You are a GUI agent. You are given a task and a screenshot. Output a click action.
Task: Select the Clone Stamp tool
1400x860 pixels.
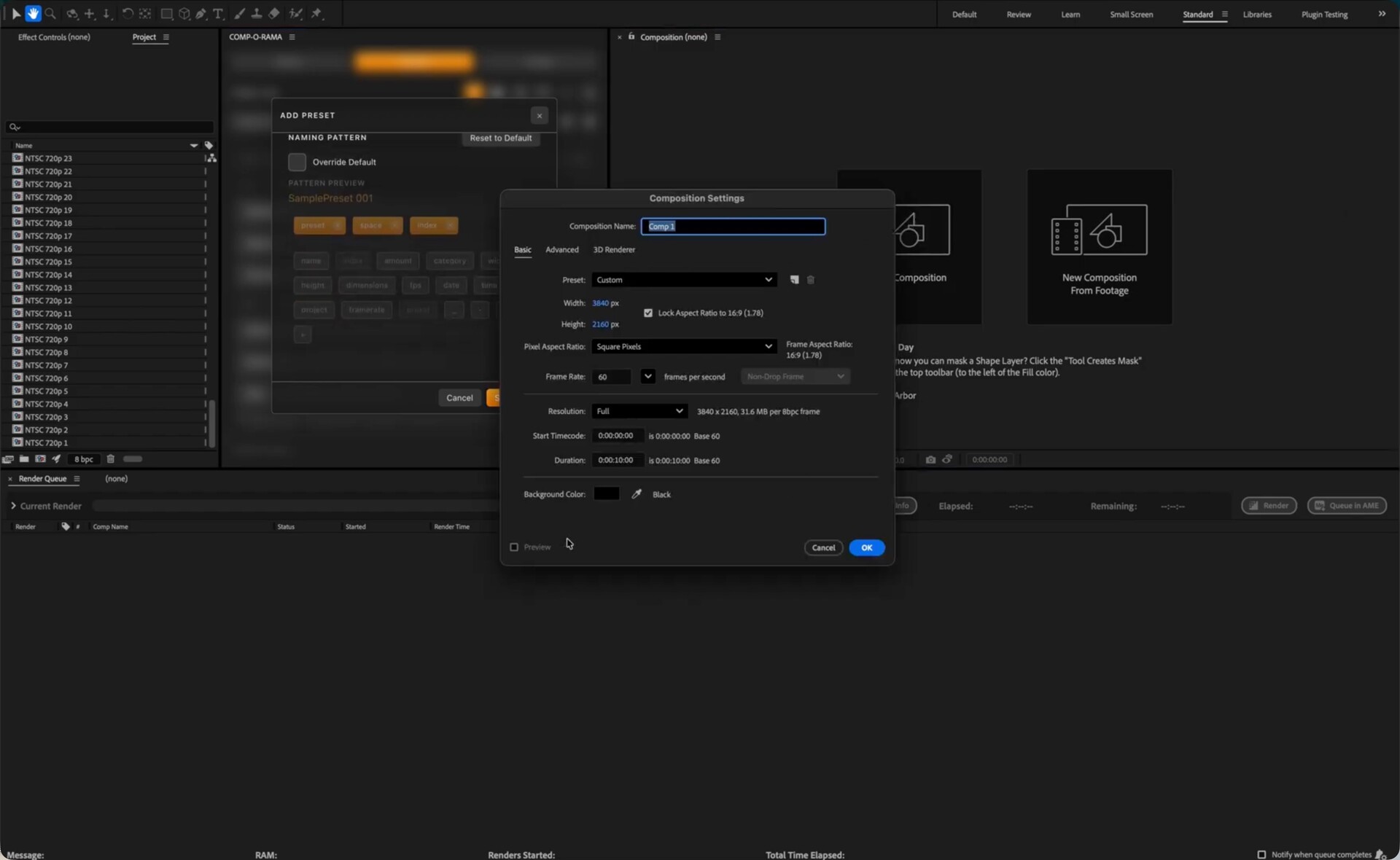click(x=257, y=14)
